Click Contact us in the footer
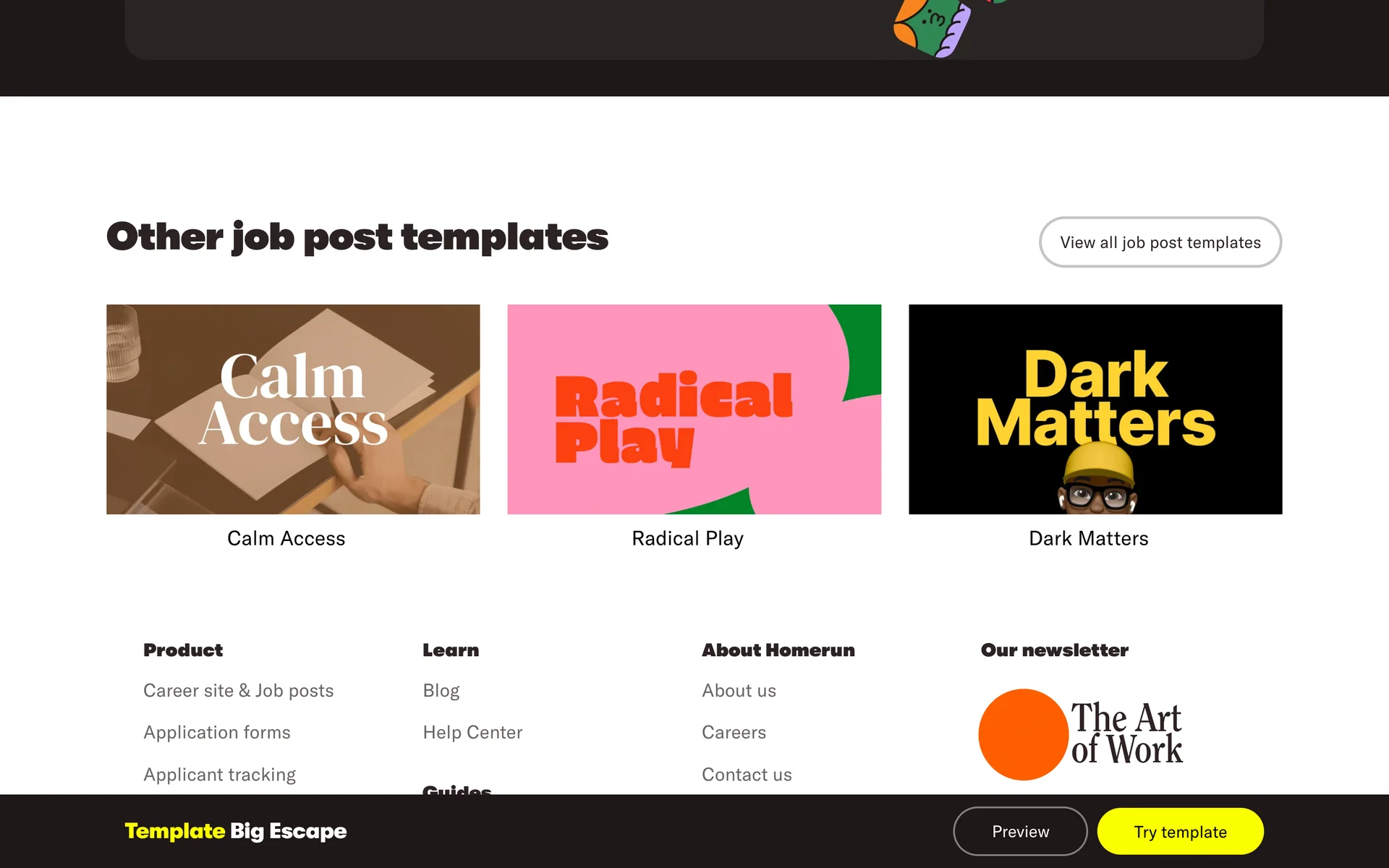This screenshot has height=868, width=1389. click(747, 775)
